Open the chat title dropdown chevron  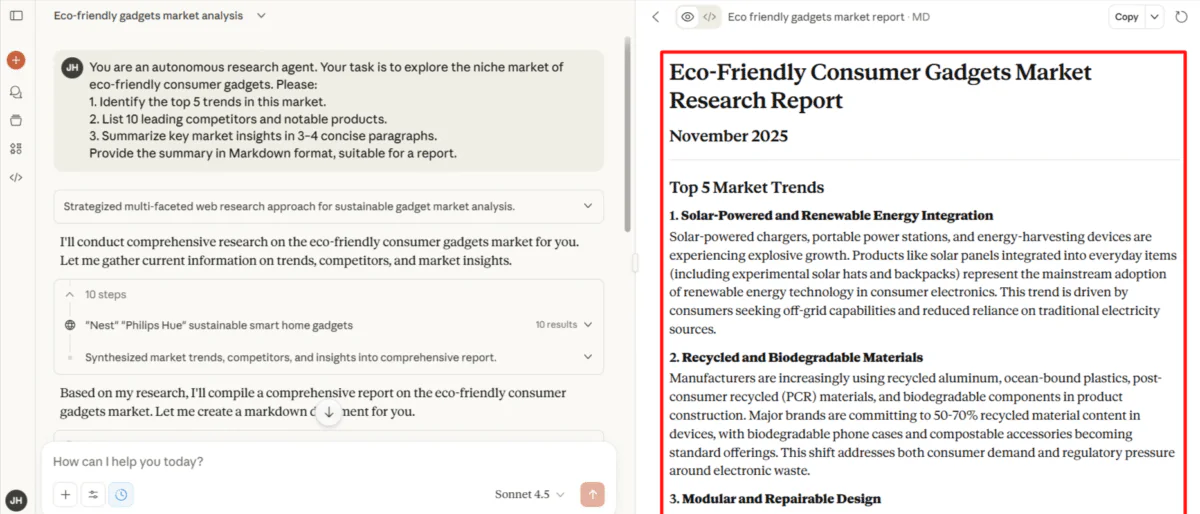[262, 16]
